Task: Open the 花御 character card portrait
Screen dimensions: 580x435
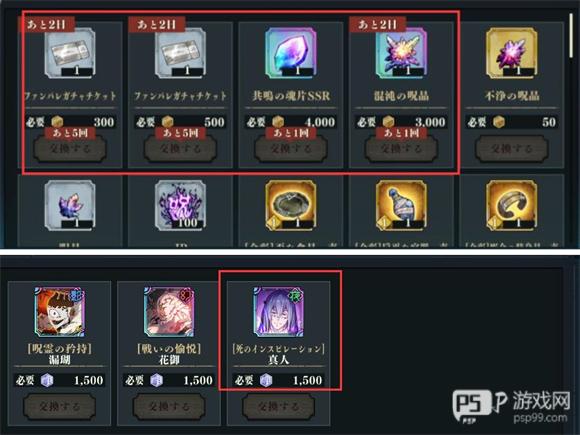Action: [x=169, y=311]
